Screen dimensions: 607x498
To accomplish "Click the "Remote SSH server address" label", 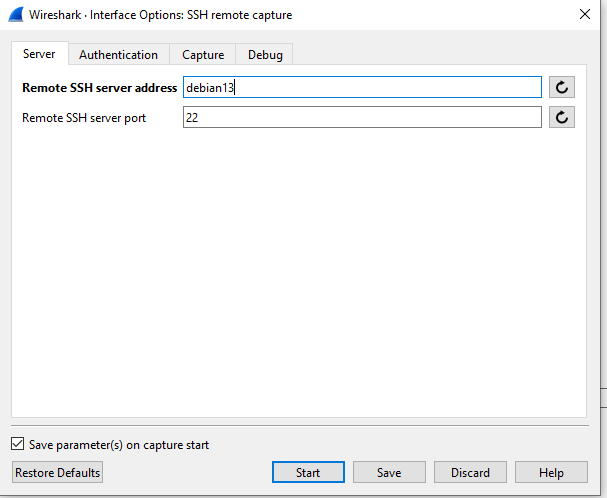I will 99,88.
